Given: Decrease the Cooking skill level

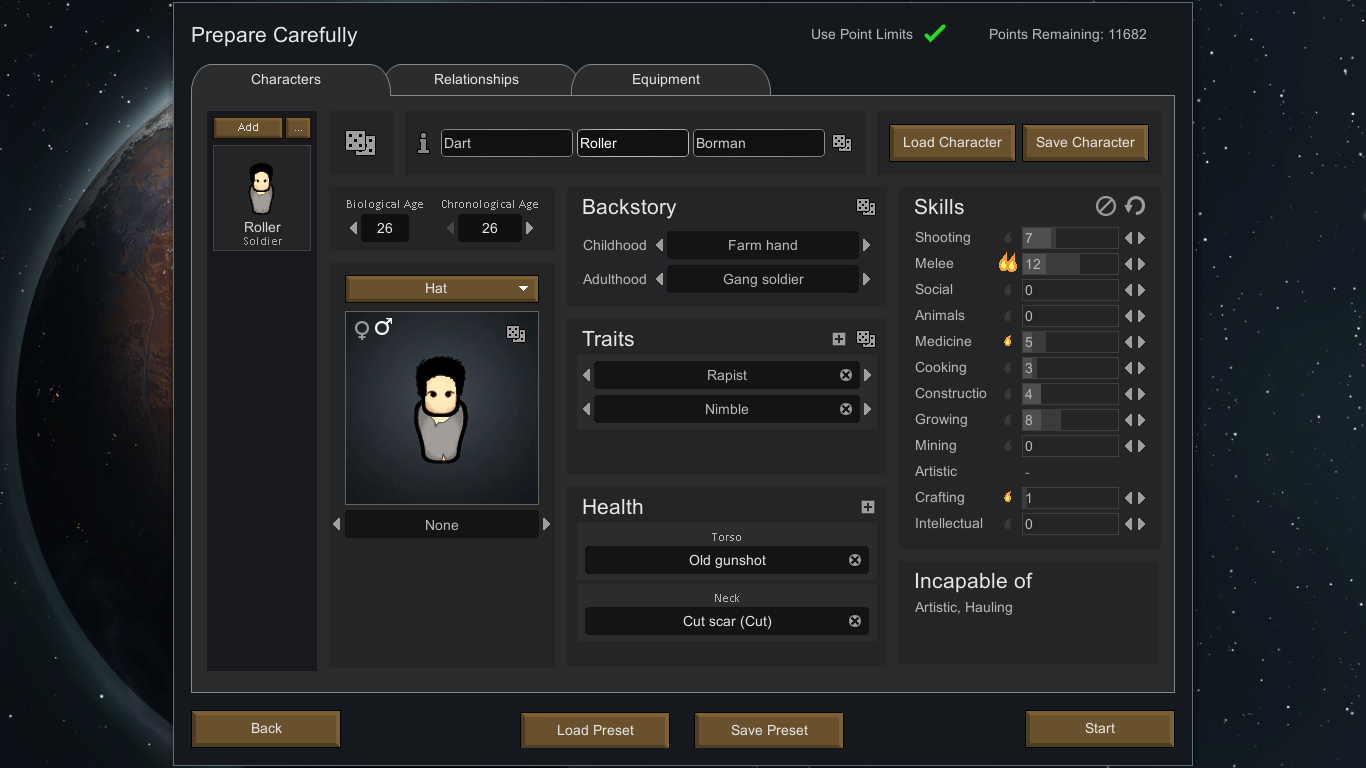Looking at the screenshot, I should pos(1129,368).
